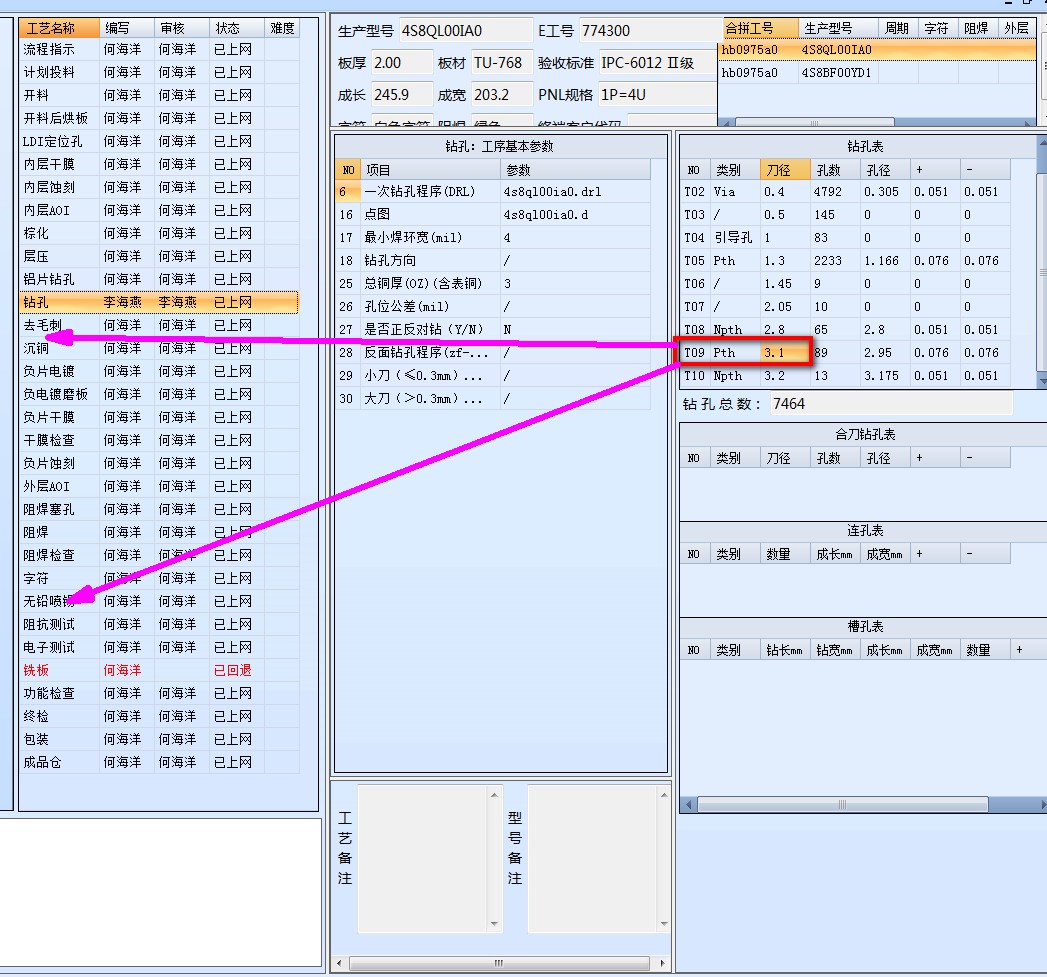Select the 流程指示 process row
The height and width of the screenshot is (977, 1047).
159,49
